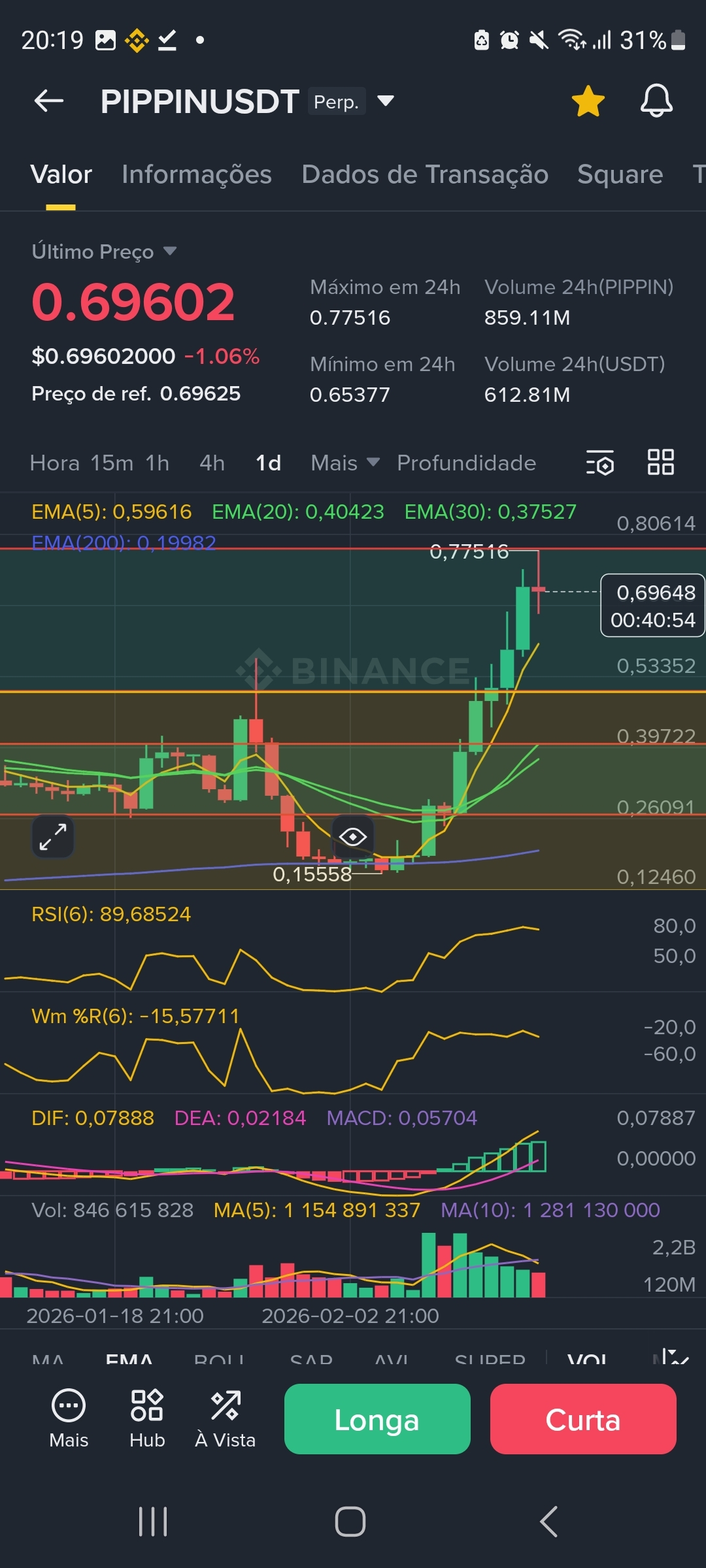Toggle chart drawings visibility eye icon

pos(353,836)
